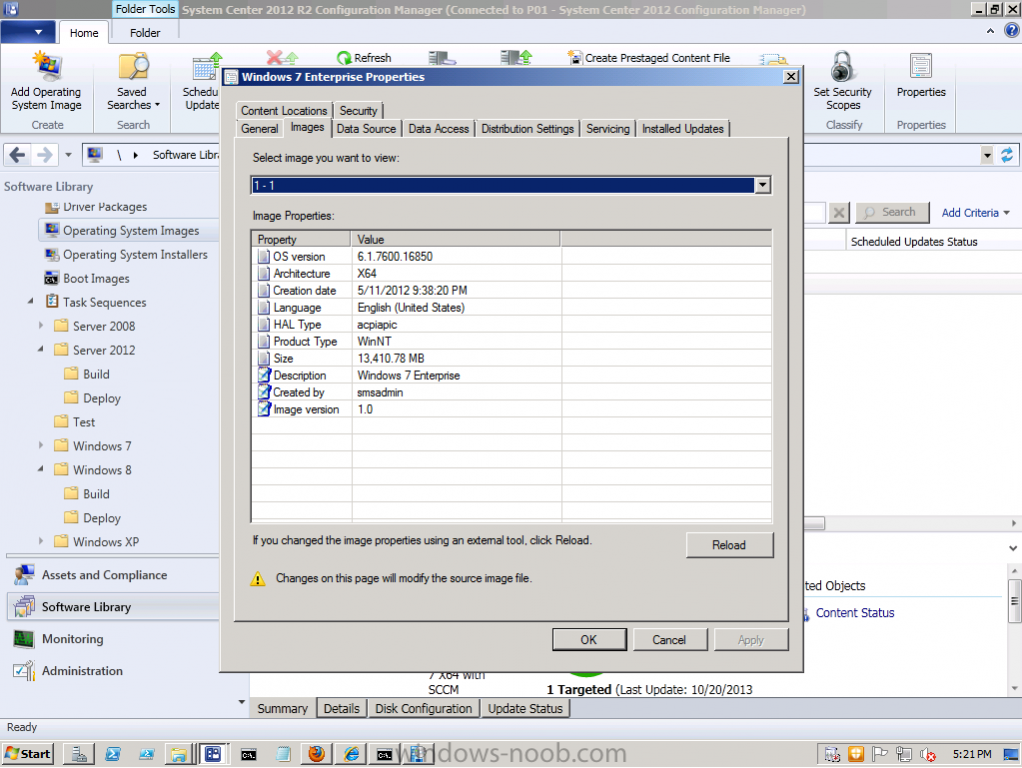
Task: Open the Add Criteria dropdown
Action: tap(975, 213)
